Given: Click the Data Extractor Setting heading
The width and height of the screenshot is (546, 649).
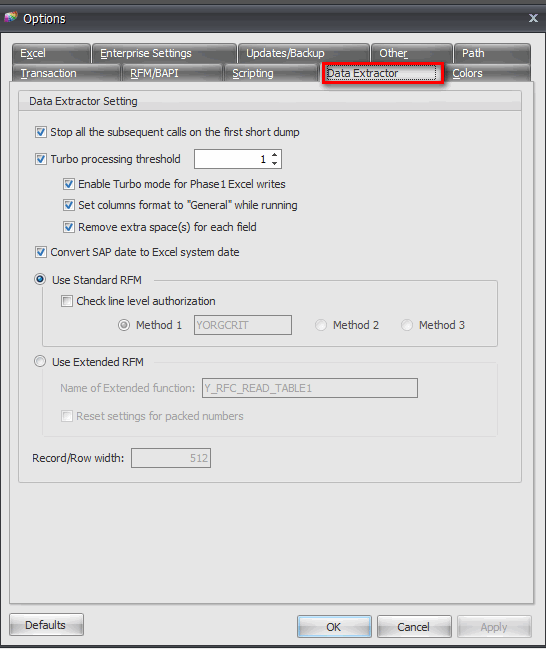Looking at the screenshot, I should (83, 101).
